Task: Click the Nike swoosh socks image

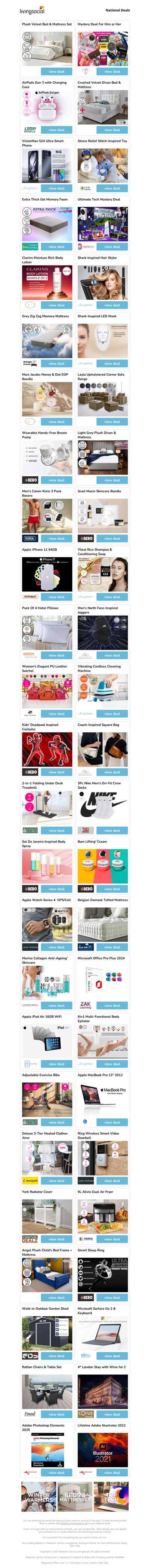Action: 103,808
